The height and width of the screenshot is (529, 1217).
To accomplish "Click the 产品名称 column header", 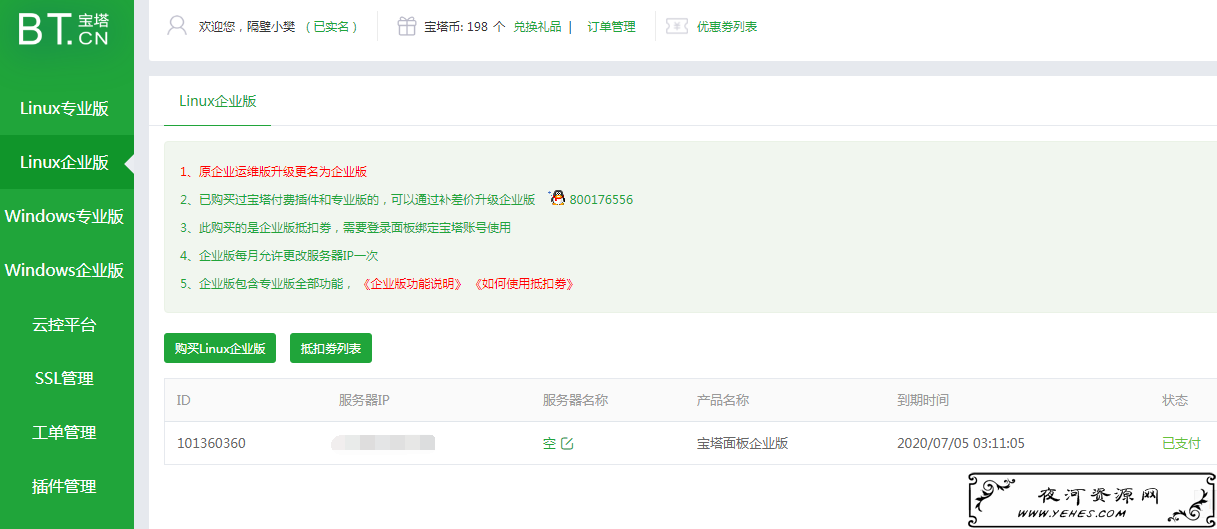I will tap(723, 400).
